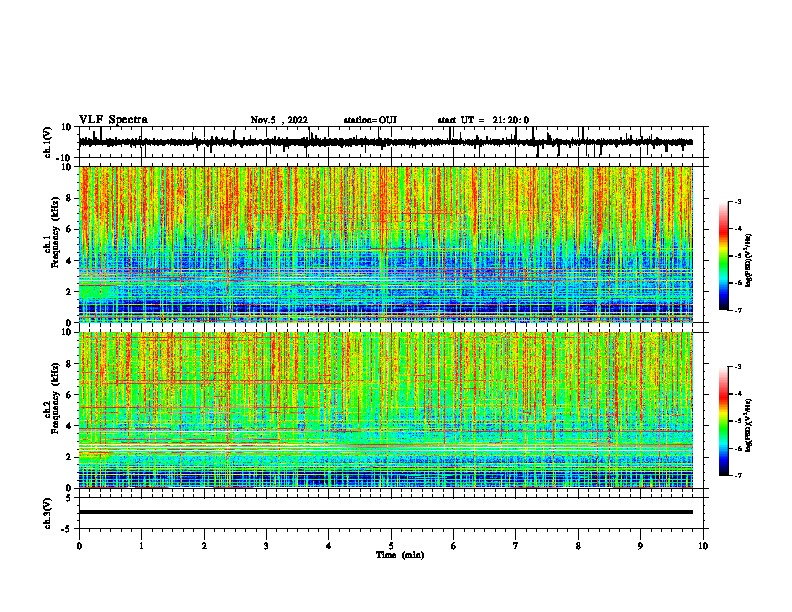The image size is (792, 612).
Task: Click the 5 tick label on ch.3(V) axis
Action: (x=70, y=498)
